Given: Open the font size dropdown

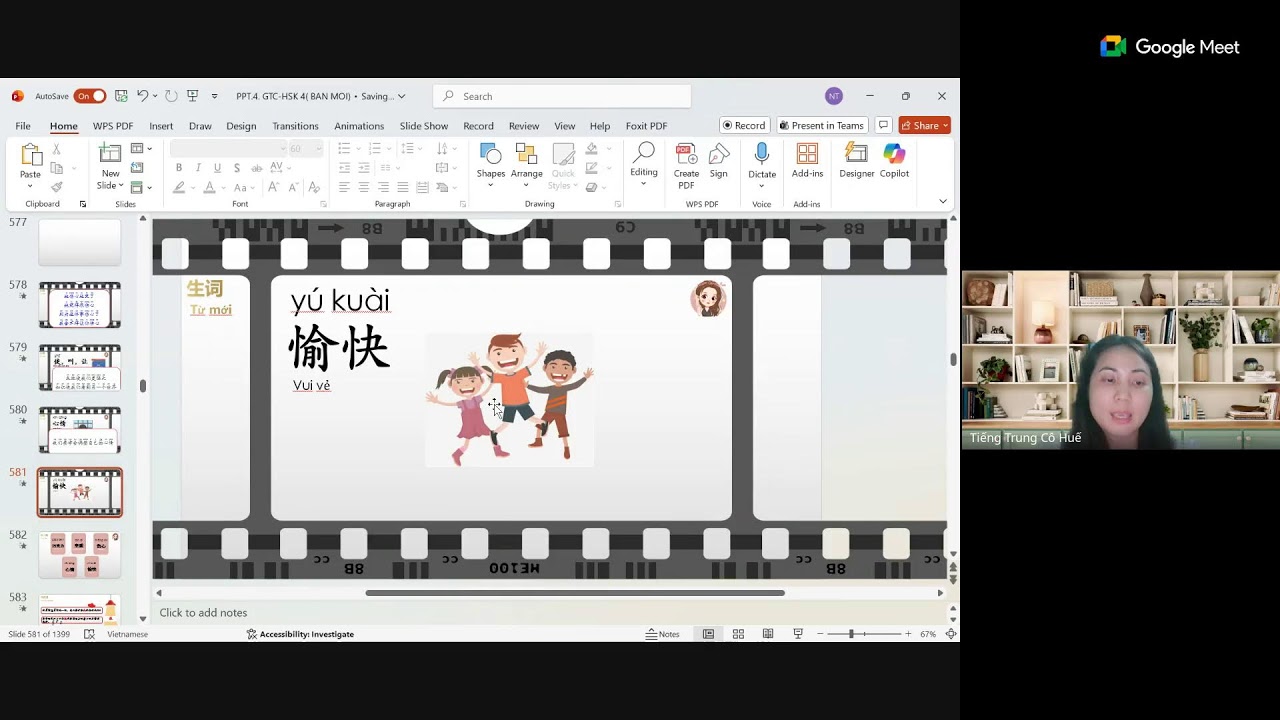Looking at the screenshot, I should pyautogui.click(x=319, y=149).
